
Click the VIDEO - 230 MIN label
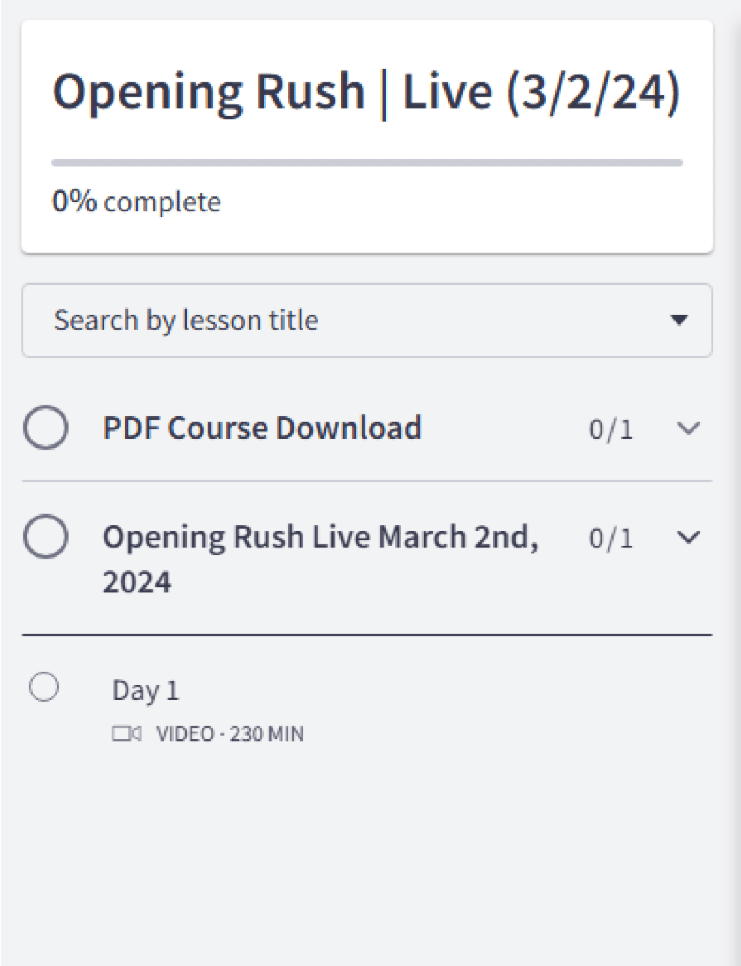point(230,735)
